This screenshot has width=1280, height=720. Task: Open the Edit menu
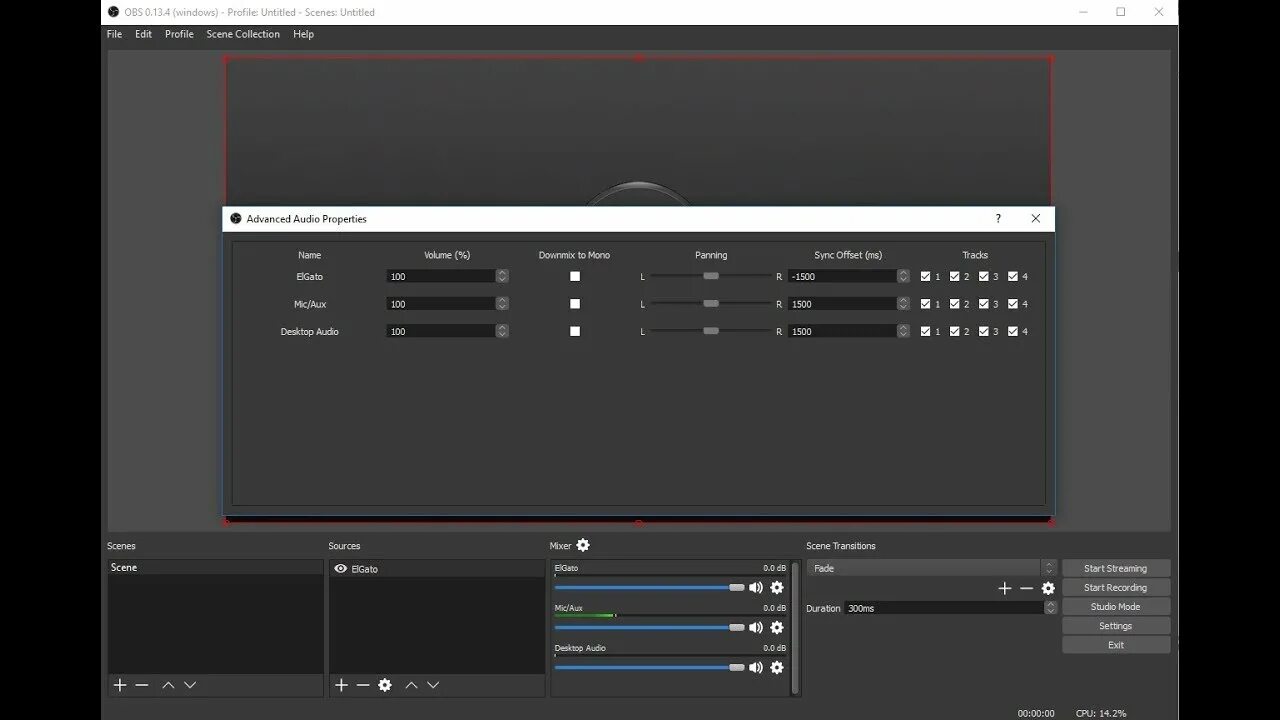click(x=144, y=34)
